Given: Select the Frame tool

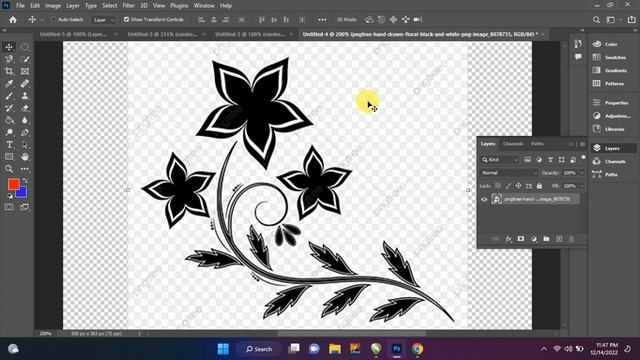Looking at the screenshot, I should (x=24, y=71).
